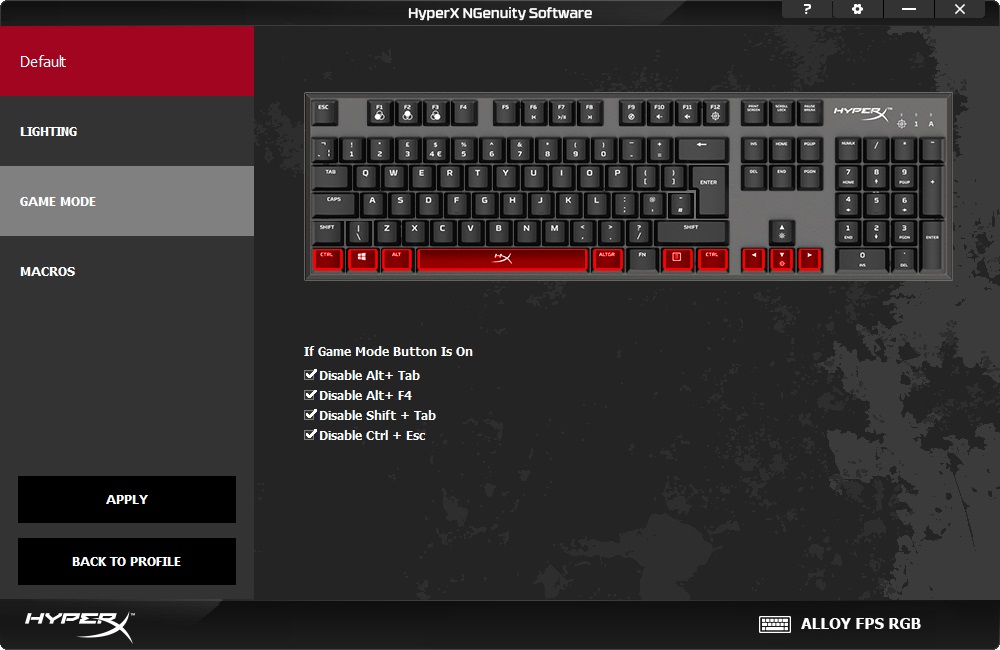Select the F12 game mode key
Screen dimensions: 1000x650
[x=715, y=112]
